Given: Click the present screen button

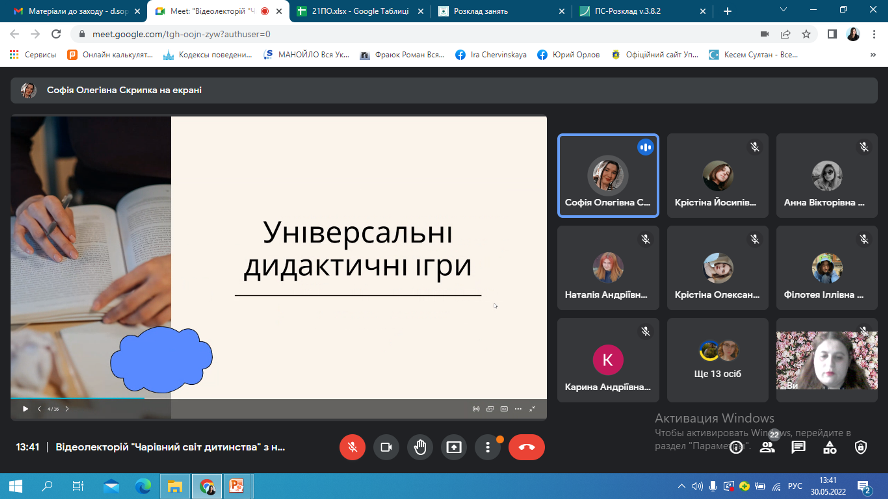Looking at the screenshot, I should 454,447.
